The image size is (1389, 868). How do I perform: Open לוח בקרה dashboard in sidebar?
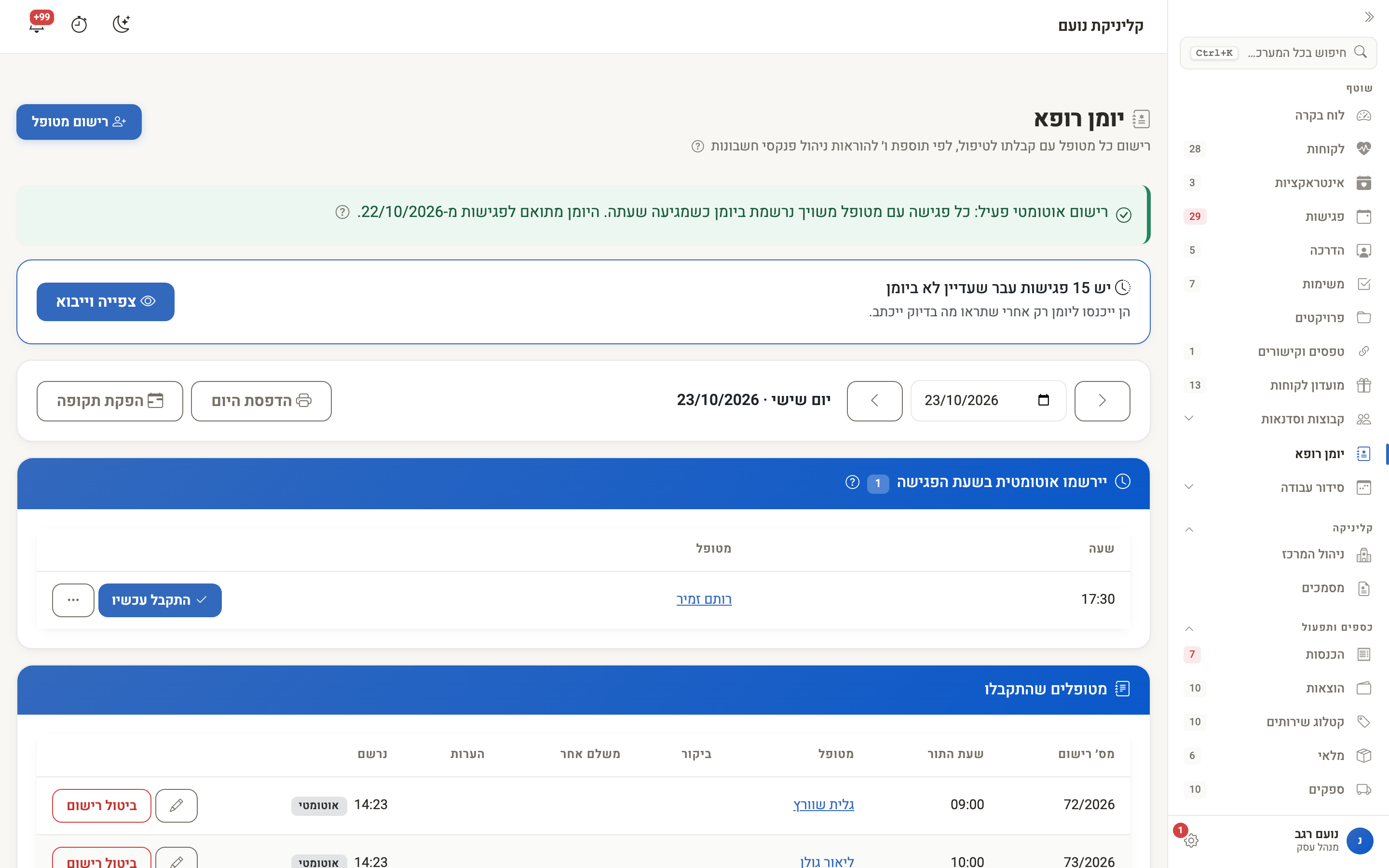tap(1278, 115)
